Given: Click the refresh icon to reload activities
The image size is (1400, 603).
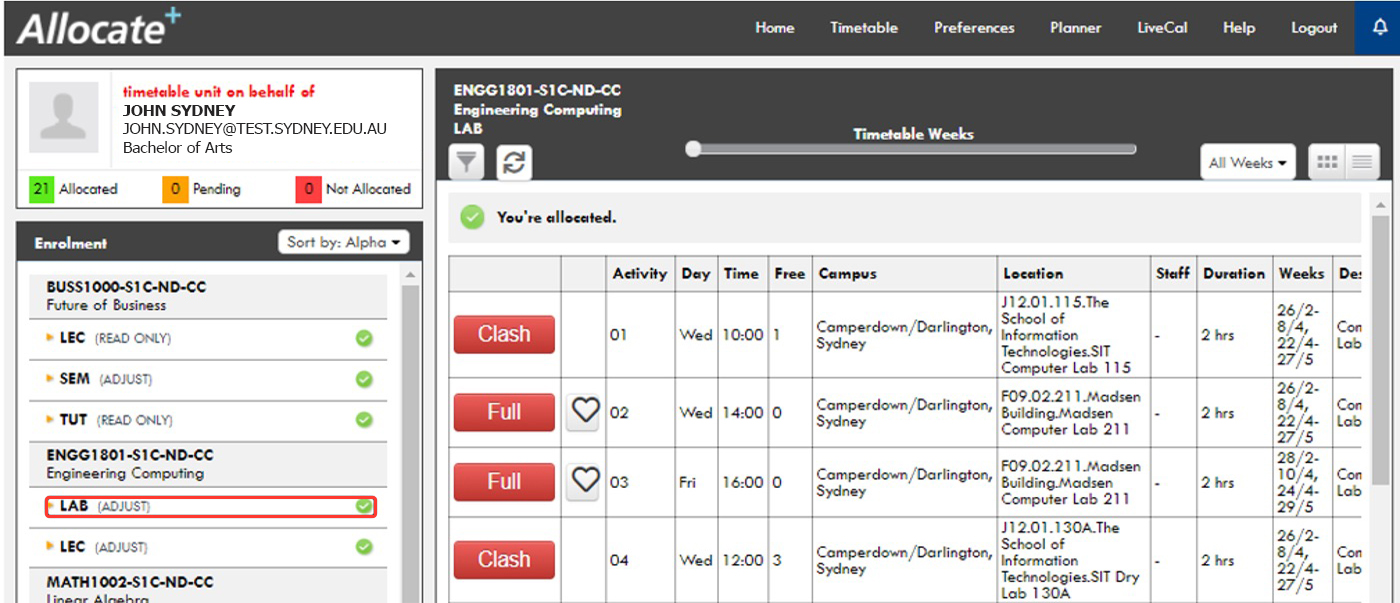Looking at the screenshot, I should (513, 163).
